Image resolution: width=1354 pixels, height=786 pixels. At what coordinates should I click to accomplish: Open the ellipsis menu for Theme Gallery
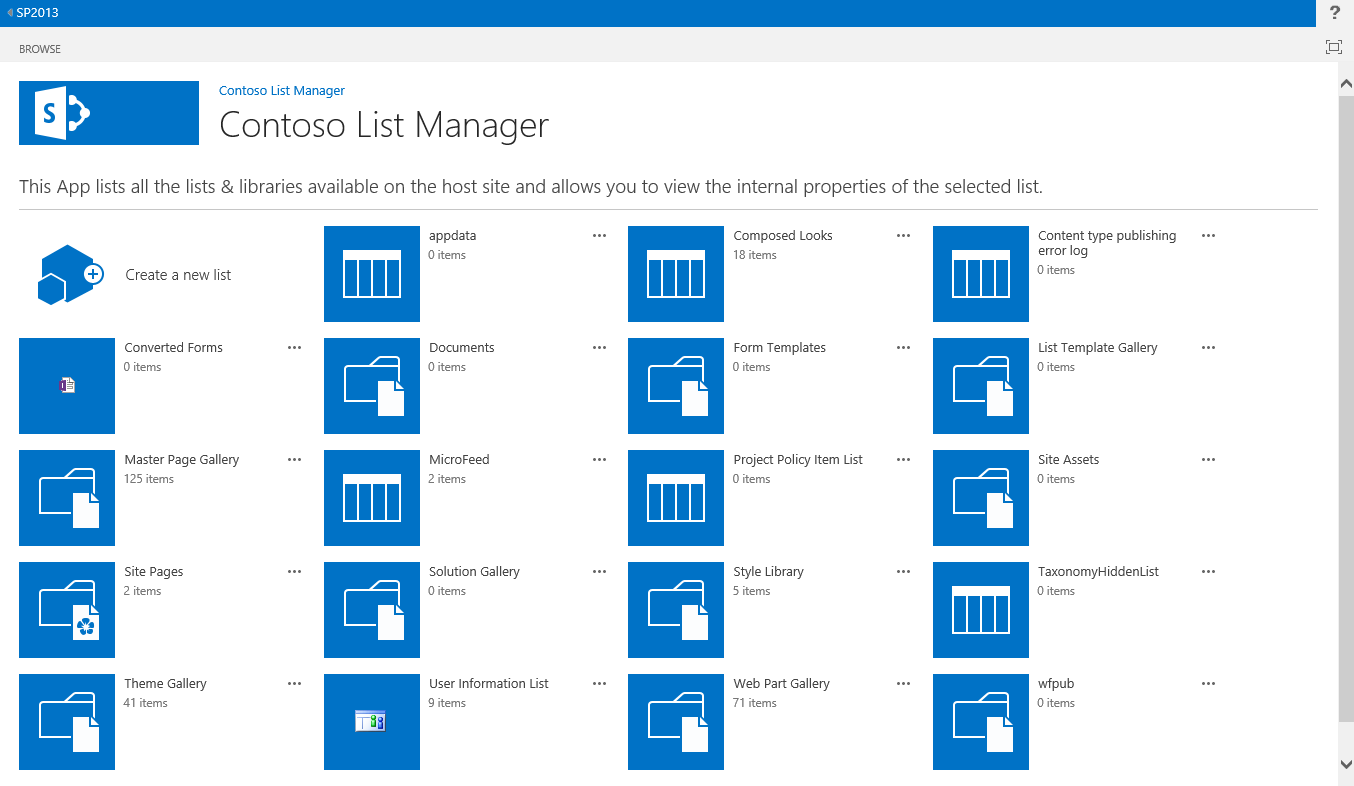pyautogui.click(x=294, y=684)
